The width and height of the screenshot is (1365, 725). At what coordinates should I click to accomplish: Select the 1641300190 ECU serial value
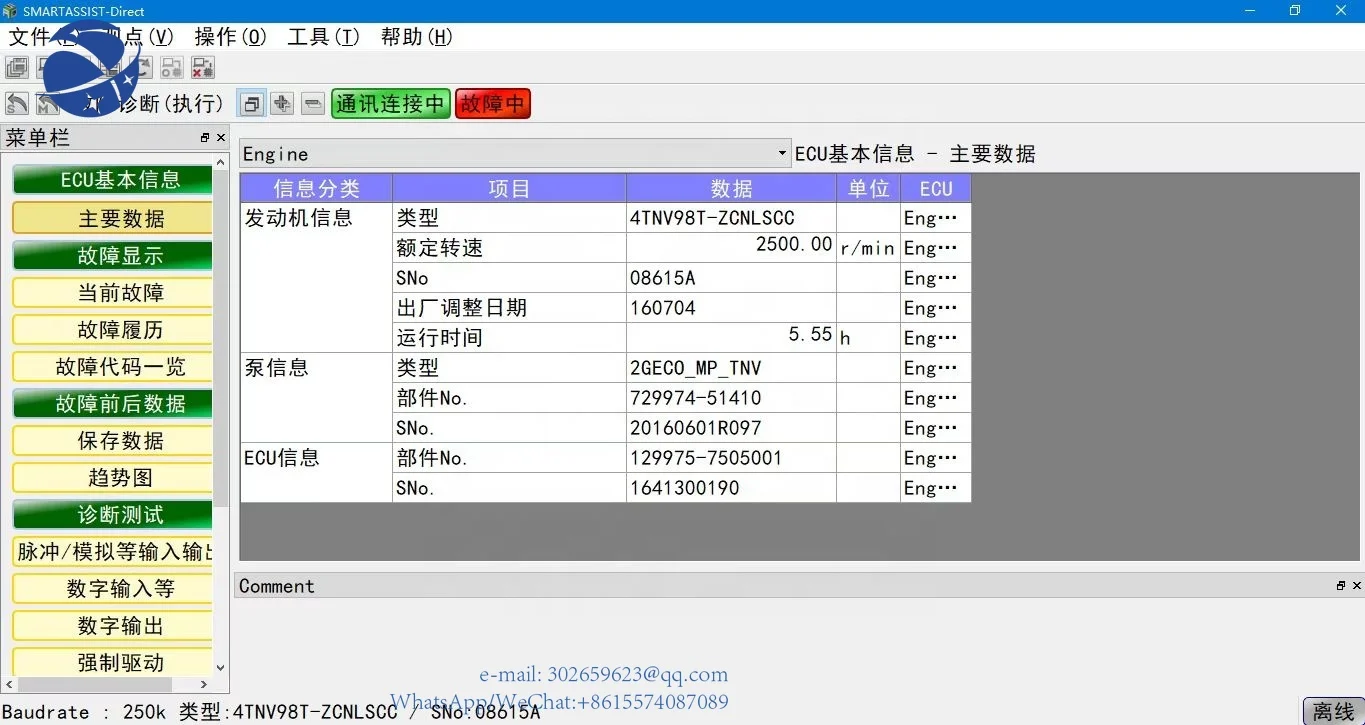tap(731, 488)
